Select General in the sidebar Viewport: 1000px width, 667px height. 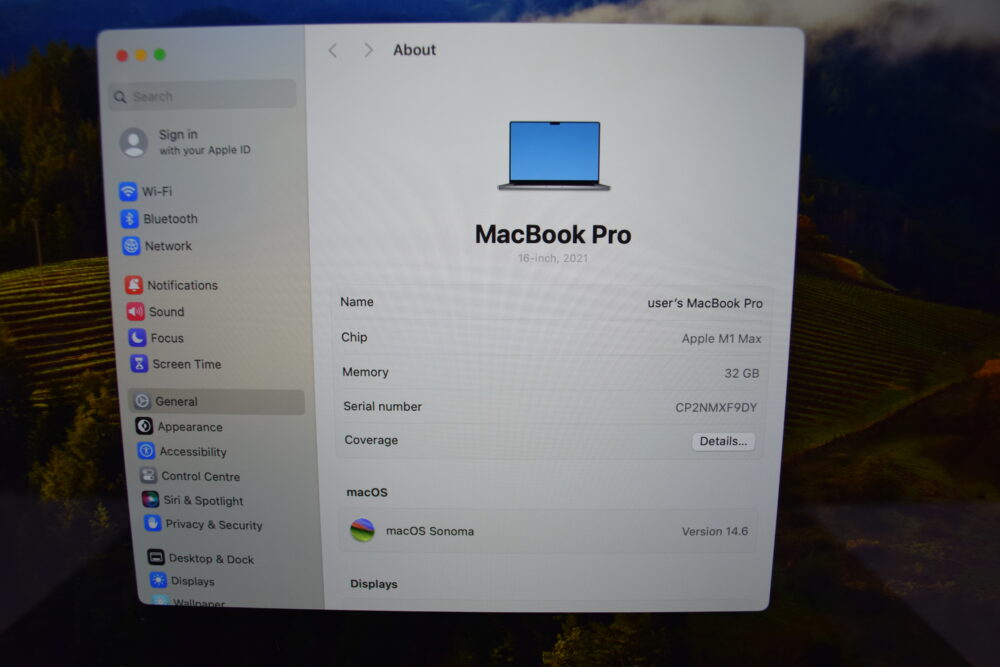tap(217, 402)
